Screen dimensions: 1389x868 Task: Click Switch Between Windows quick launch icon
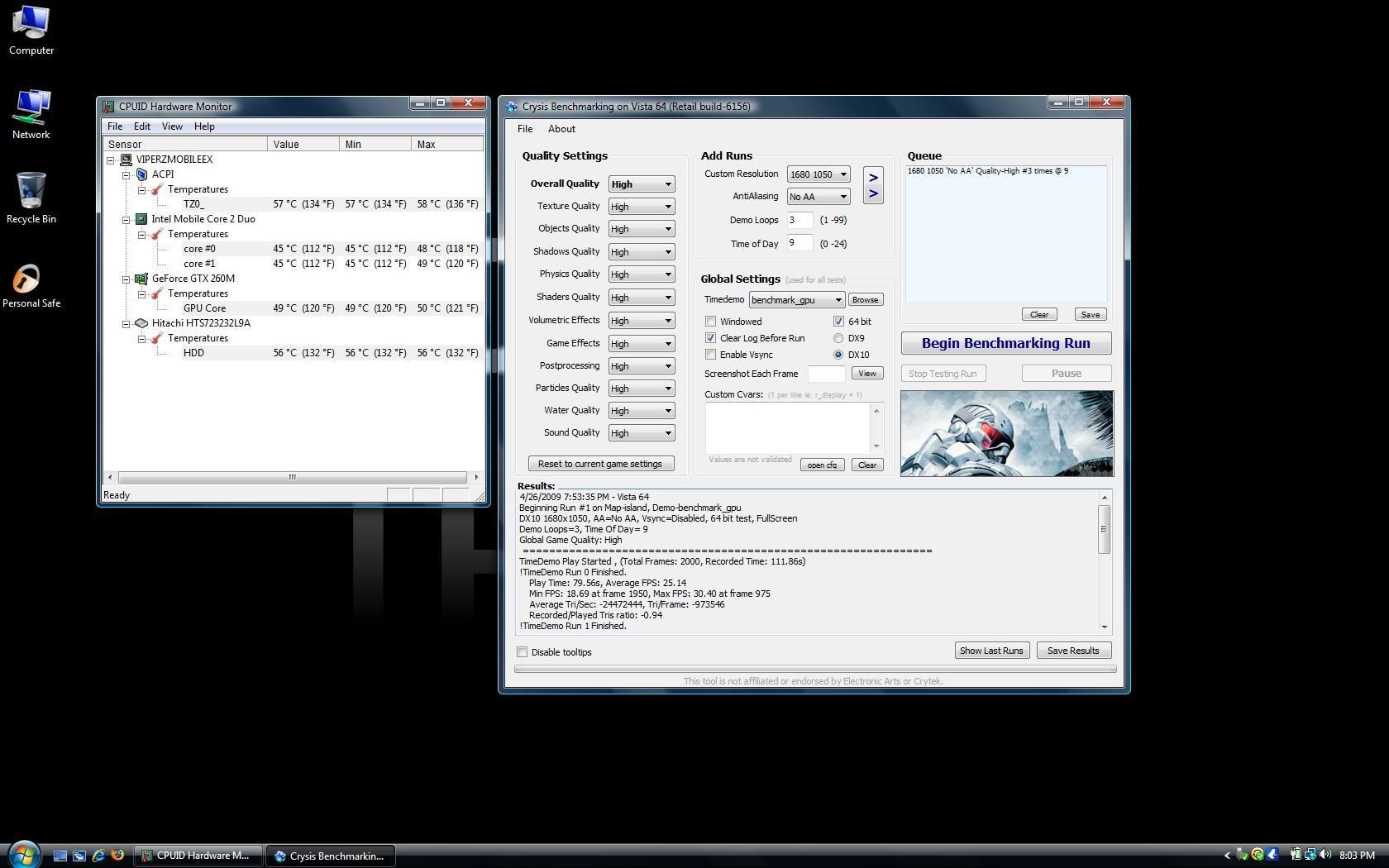click(79, 856)
